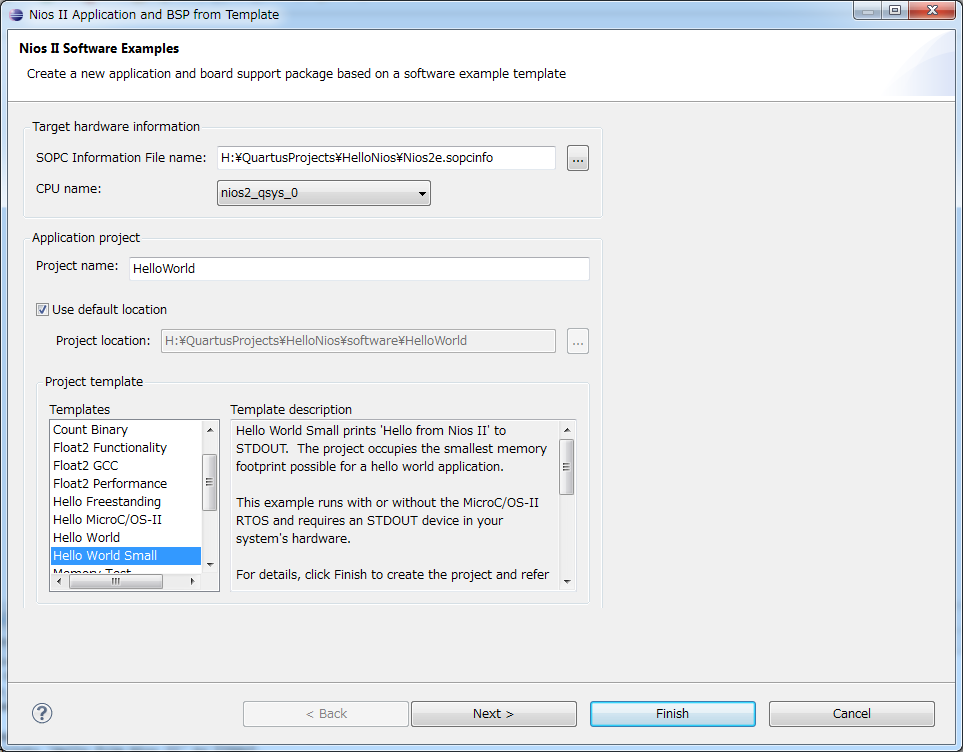Select Hello Freestanding template
The width and height of the screenshot is (963, 752).
click(126, 501)
